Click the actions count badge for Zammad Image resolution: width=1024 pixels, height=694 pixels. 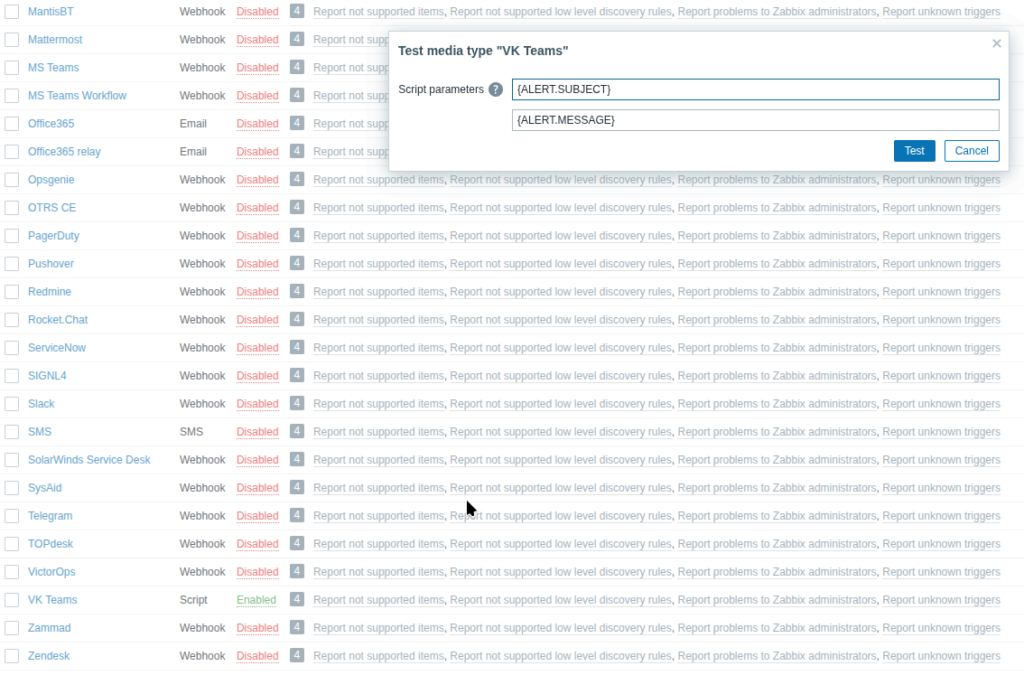(297, 627)
